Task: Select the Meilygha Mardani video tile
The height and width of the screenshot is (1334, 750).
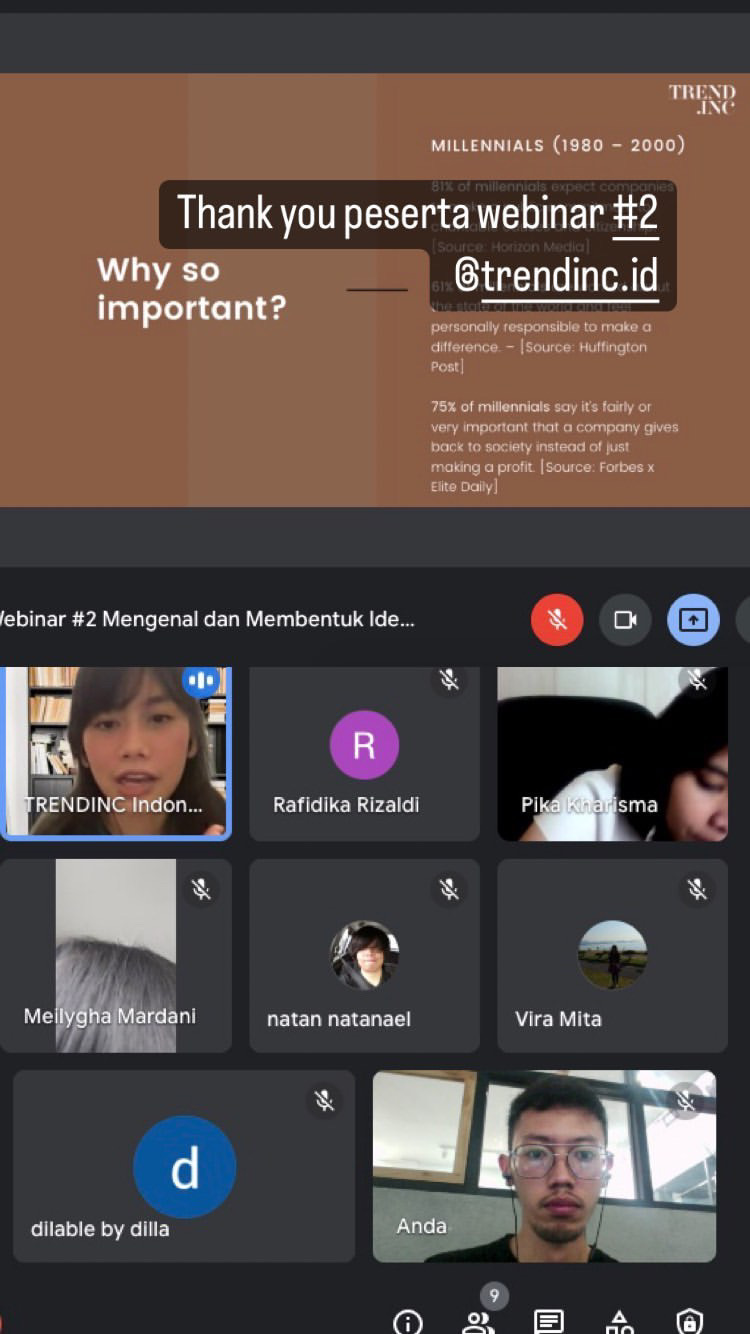Action: (x=115, y=955)
